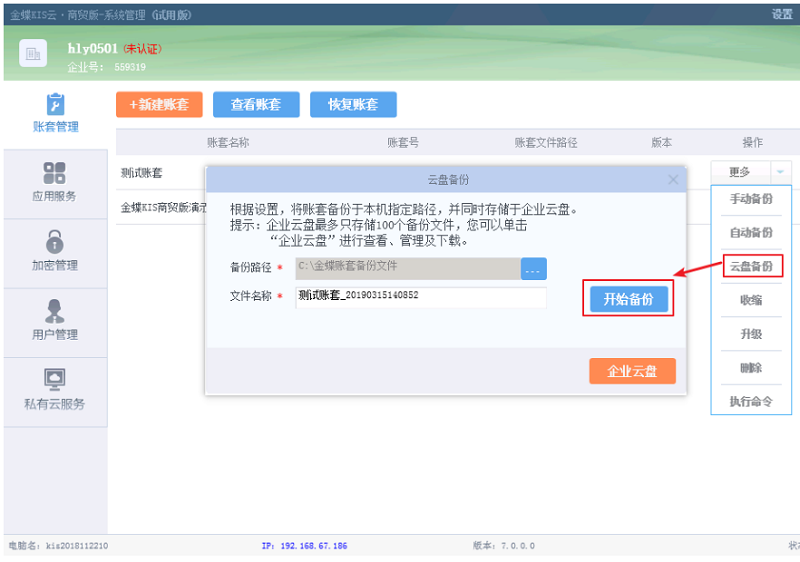Open 应用服务 sidebar icon
Viewport: 800px width, 562px height.
[x=55, y=173]
